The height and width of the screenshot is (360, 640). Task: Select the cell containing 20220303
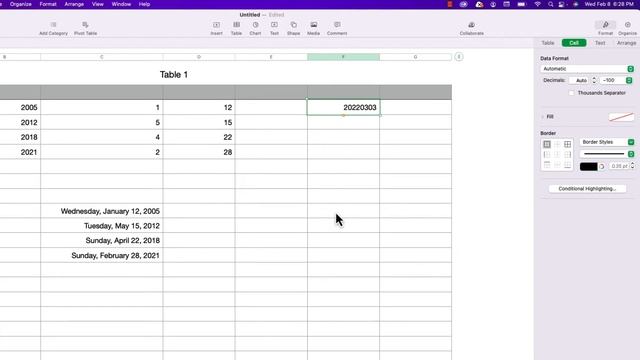point(343,107)
